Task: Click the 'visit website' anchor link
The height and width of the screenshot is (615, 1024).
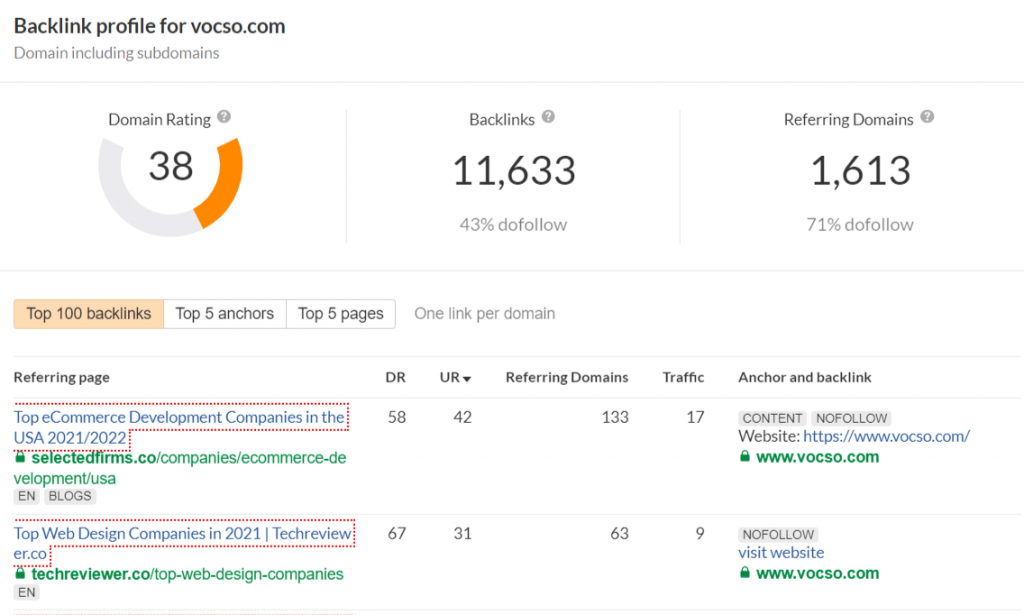Action: [x=781, y=552]
